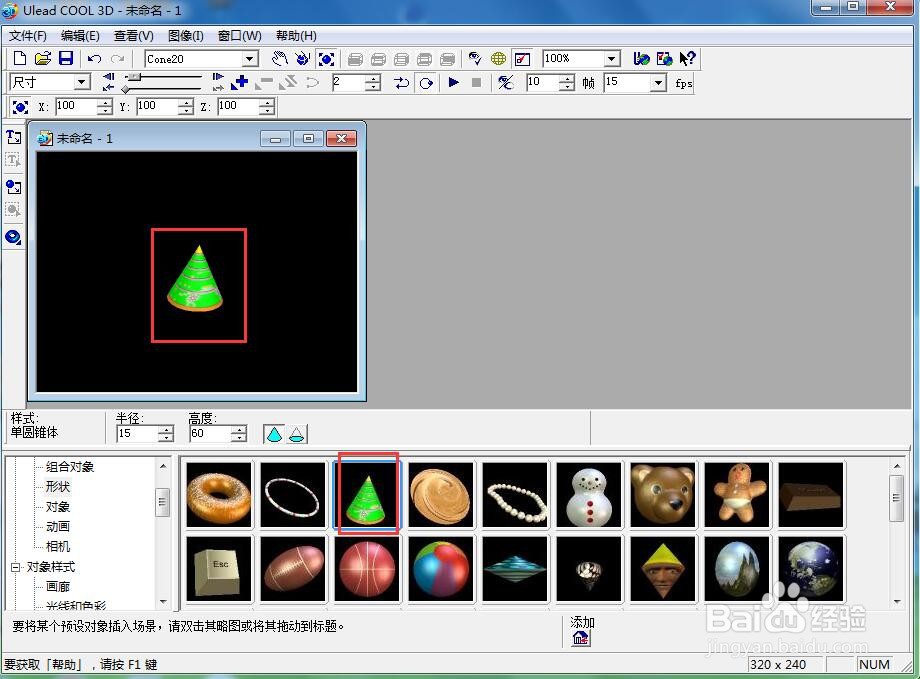Select the donut thumbnail
Screen dimensions: 920x679
click(218, 495)
